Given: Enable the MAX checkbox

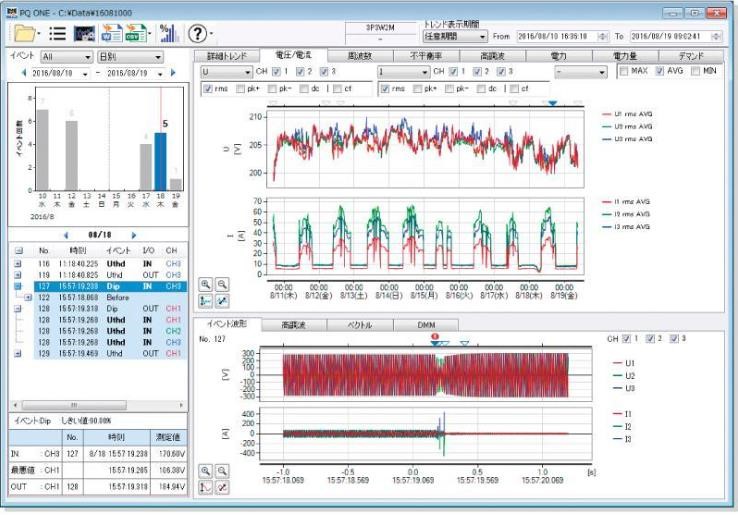Looking at the screenshot, I should (625, 72).
